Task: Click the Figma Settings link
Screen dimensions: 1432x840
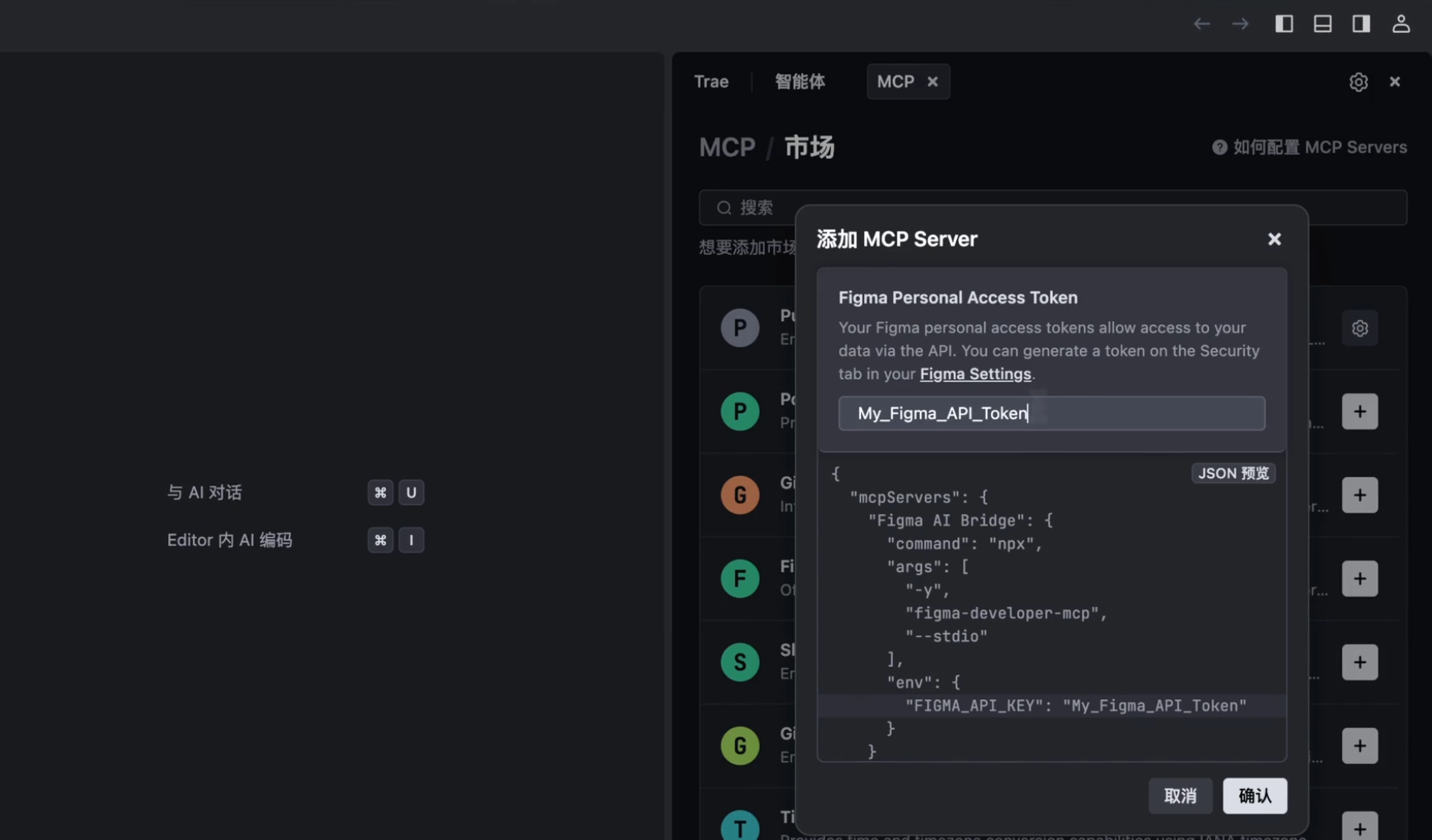Action: click(x=975, y=374)
